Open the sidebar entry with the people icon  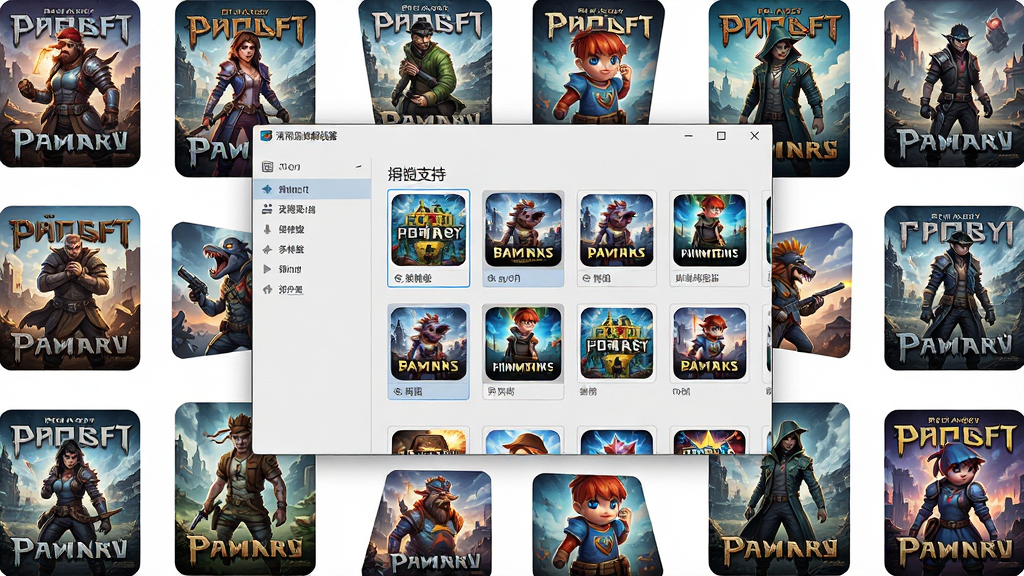[312, 209]
